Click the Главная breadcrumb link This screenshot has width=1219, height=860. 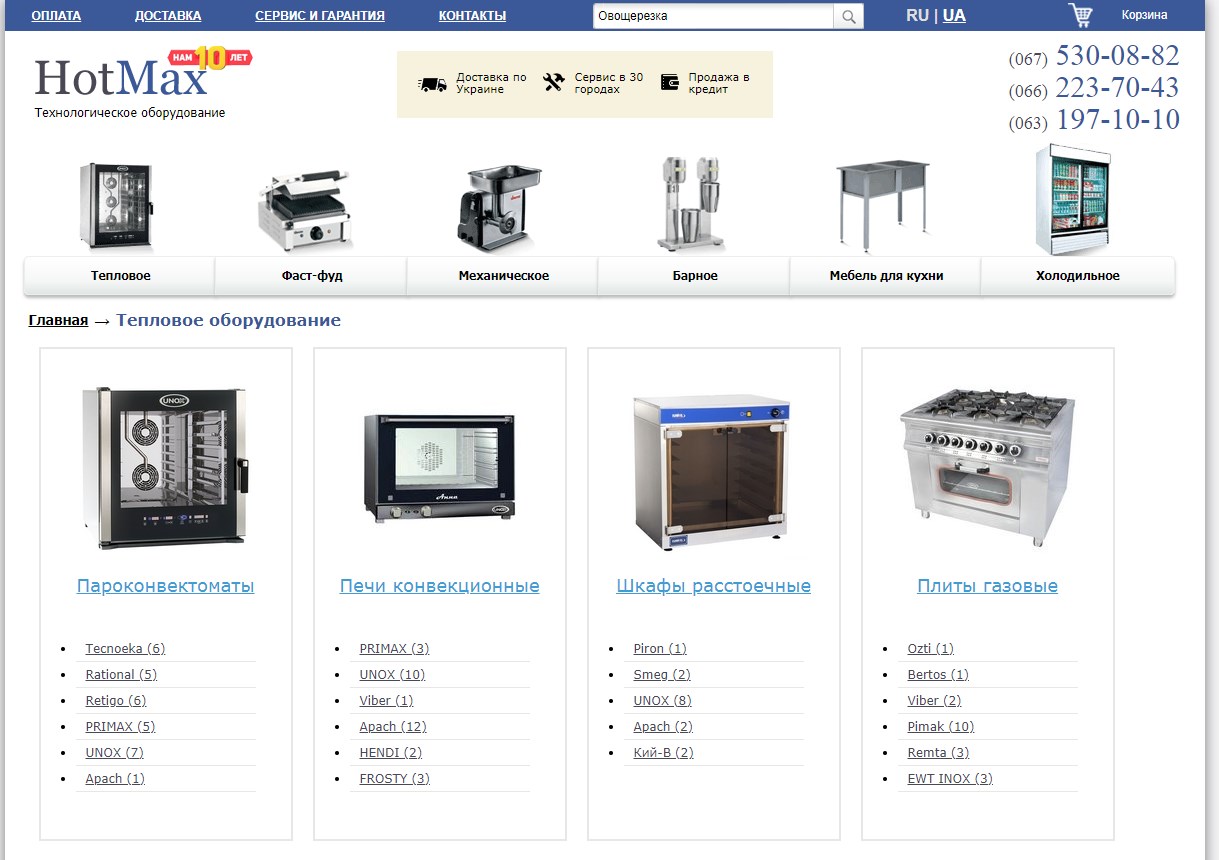pos(58,321)
